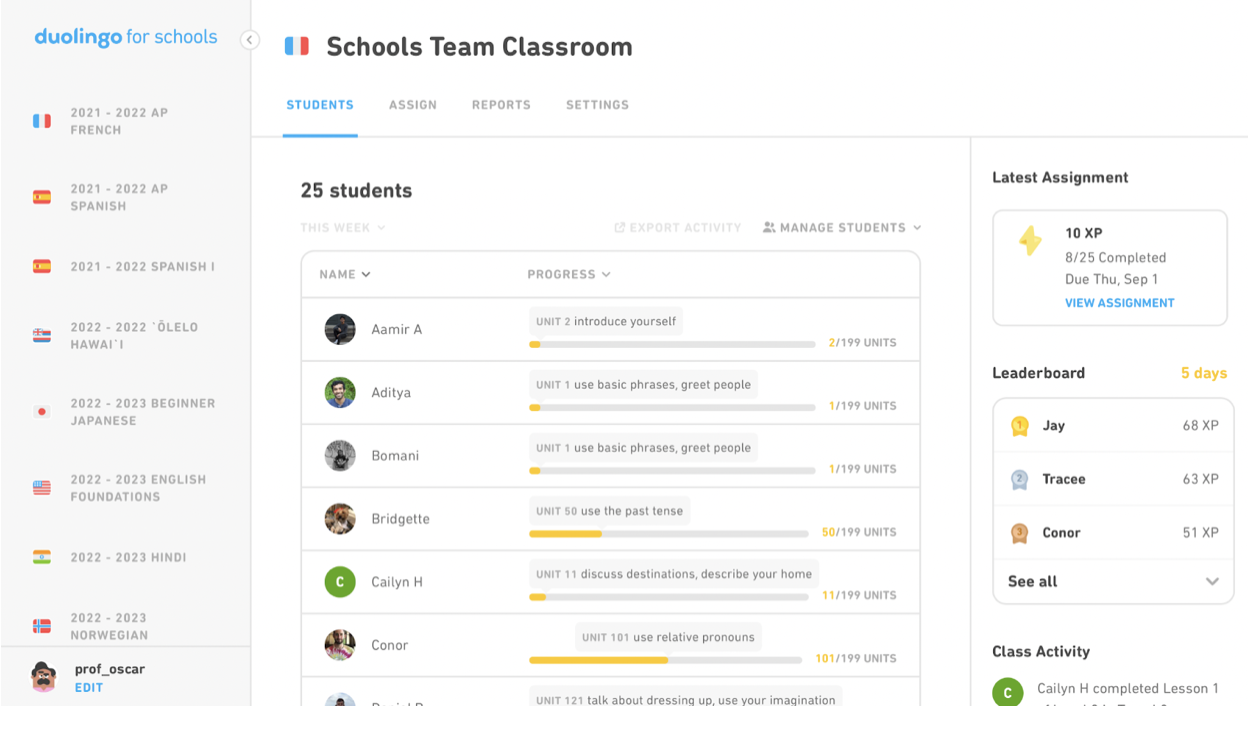1248x732 pixels.
Task: Click the prof_oscar avatar icon
Action: point(43,677)
